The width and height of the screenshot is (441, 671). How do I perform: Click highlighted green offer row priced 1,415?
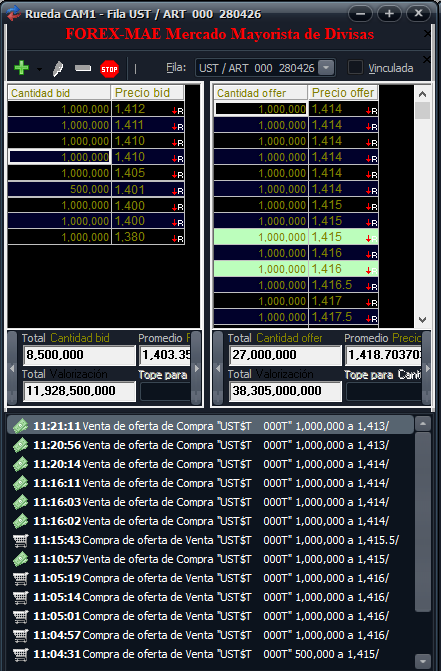(296, 237)
